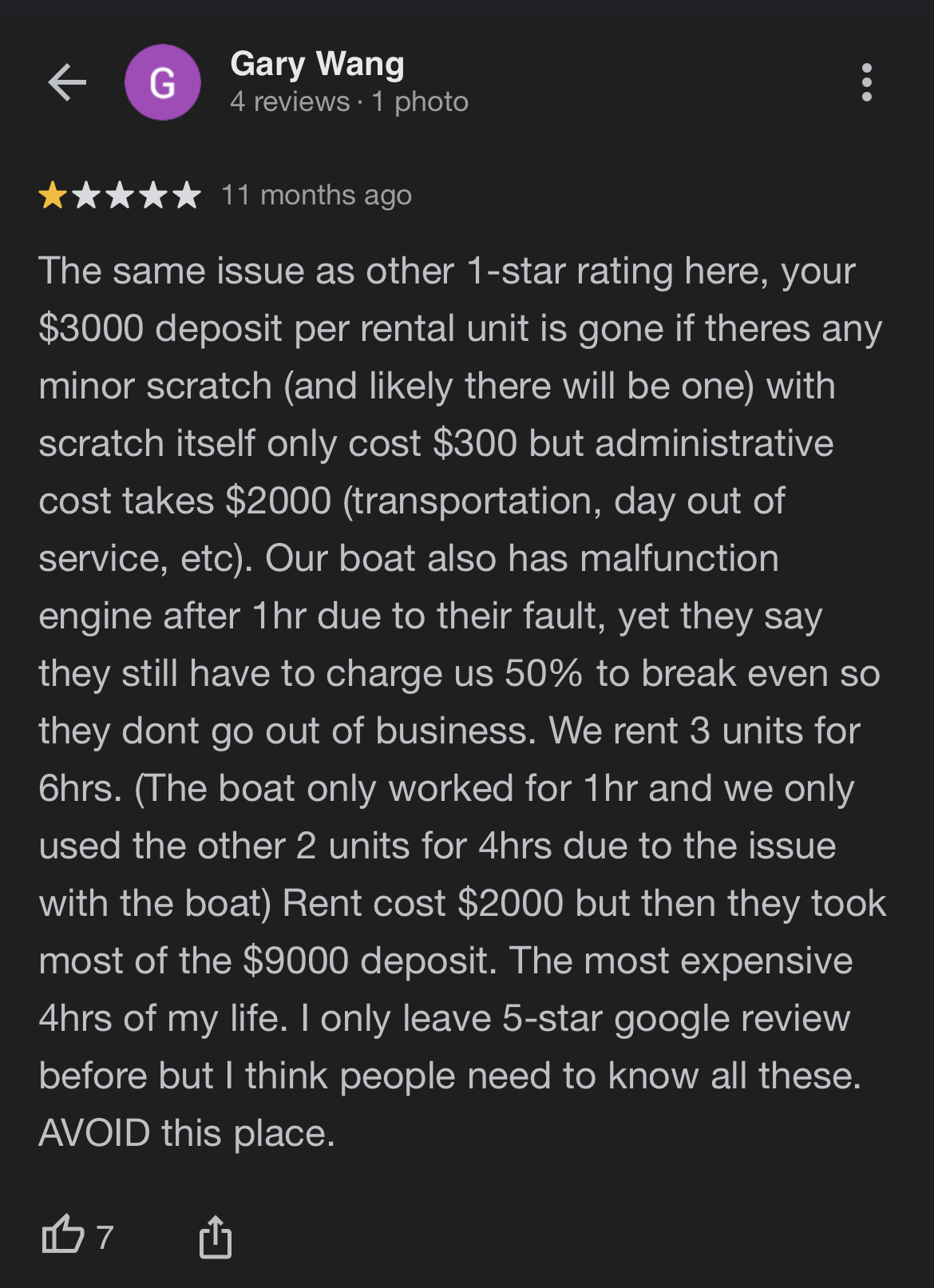Go back using the left arrow
Screen dimensions: 934x1288
[x=67, y=82]
